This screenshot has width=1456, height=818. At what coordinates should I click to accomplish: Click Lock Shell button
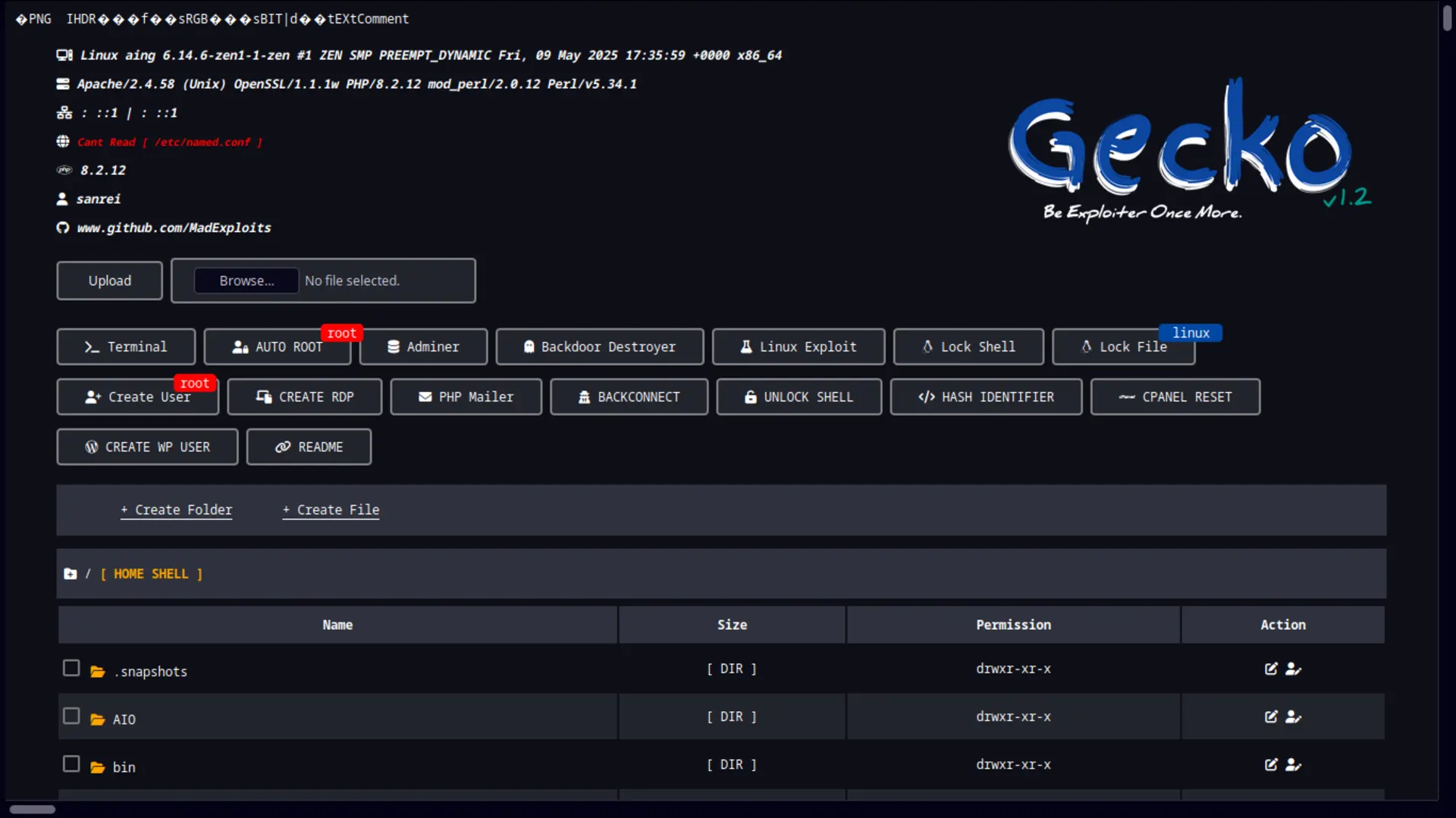pos(968,346)
